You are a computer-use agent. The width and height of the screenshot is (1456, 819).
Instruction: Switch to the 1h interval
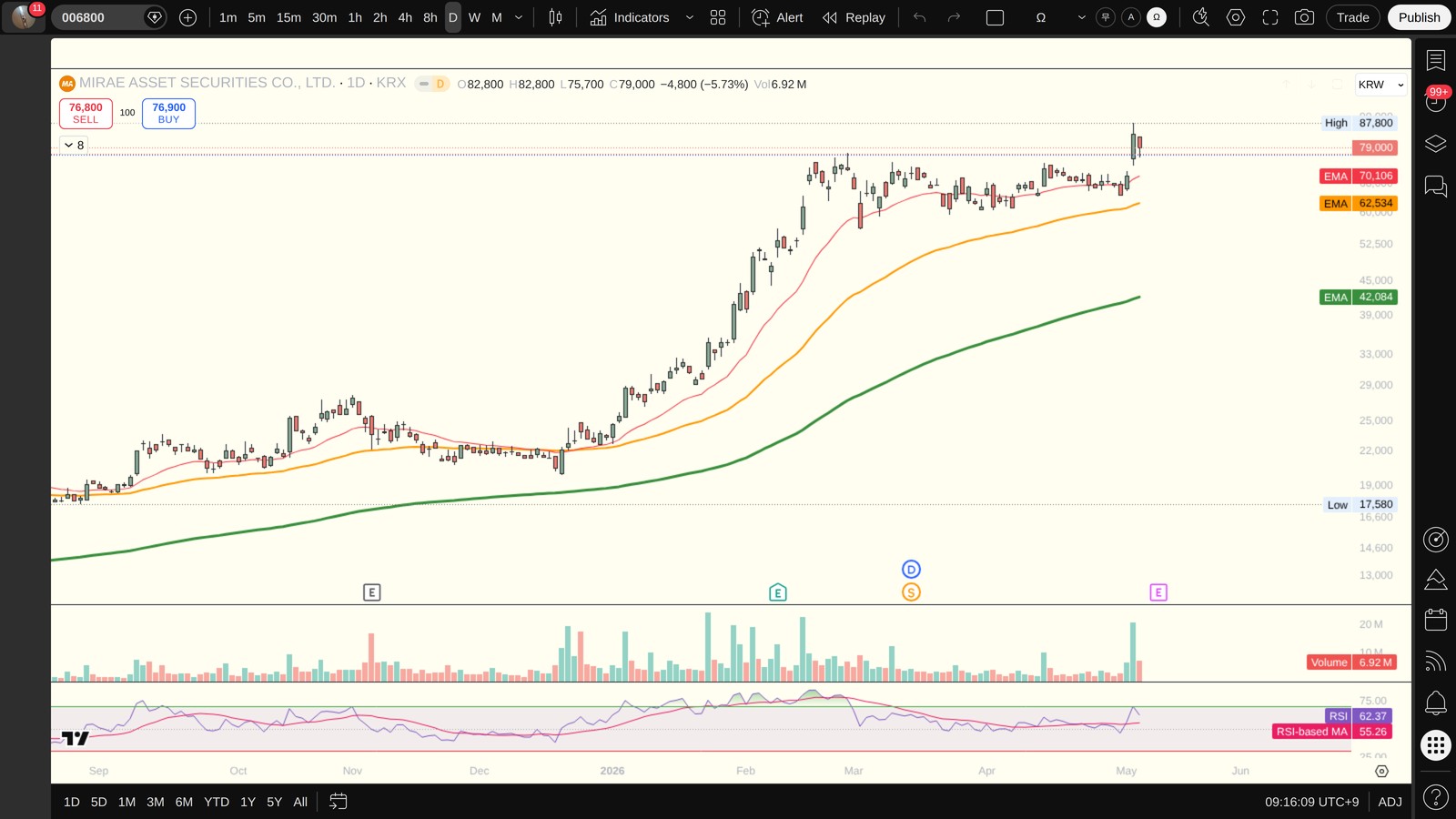(x=355, y=17)
